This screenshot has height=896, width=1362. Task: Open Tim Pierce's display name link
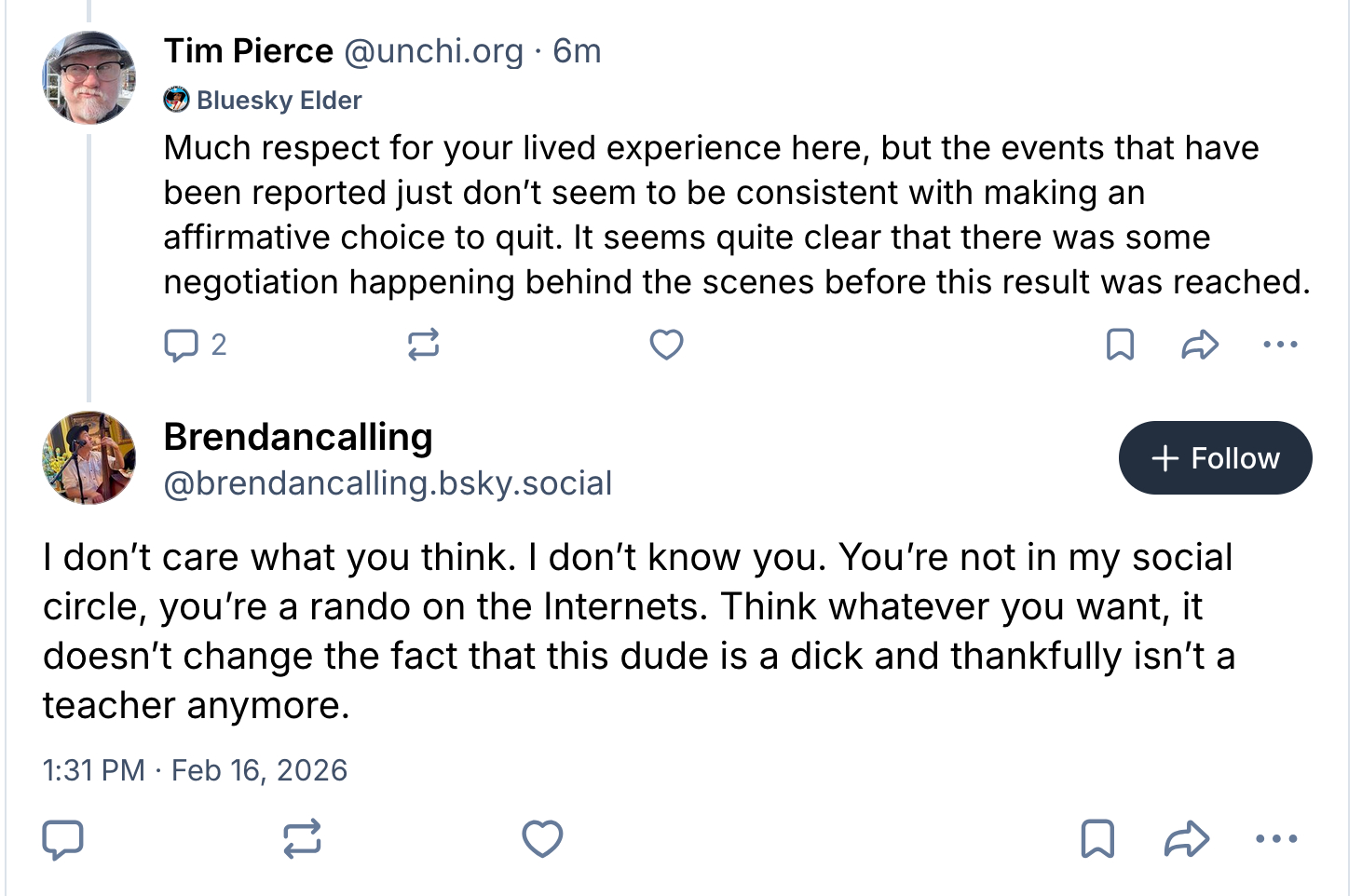pyautogui.click(x=249, y=51)
